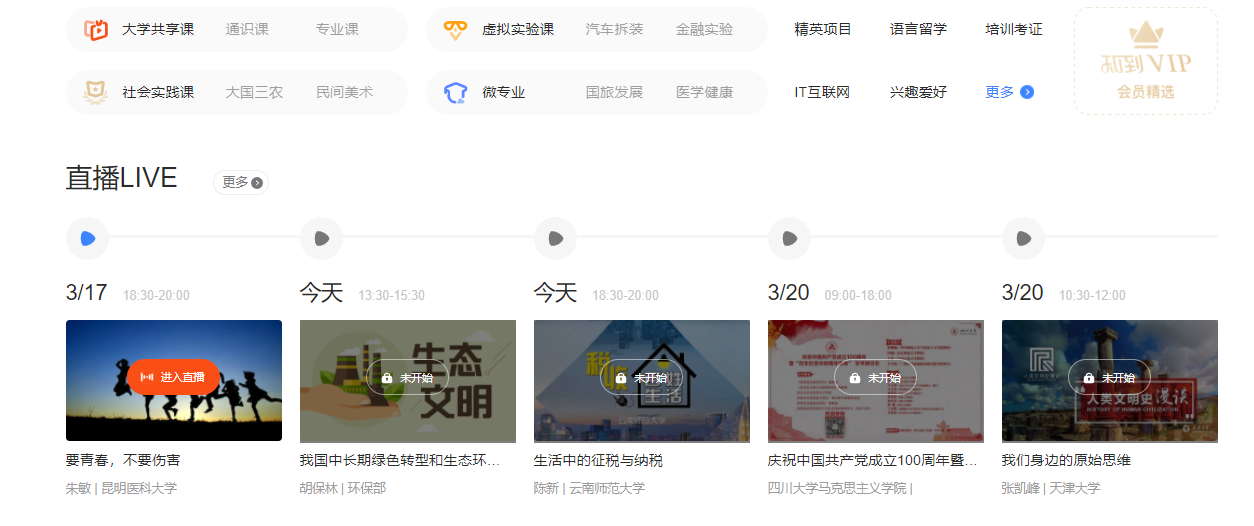1254x526 pixels.
Task: Open the IT互联网 link
Action: [x=822, y=92]
